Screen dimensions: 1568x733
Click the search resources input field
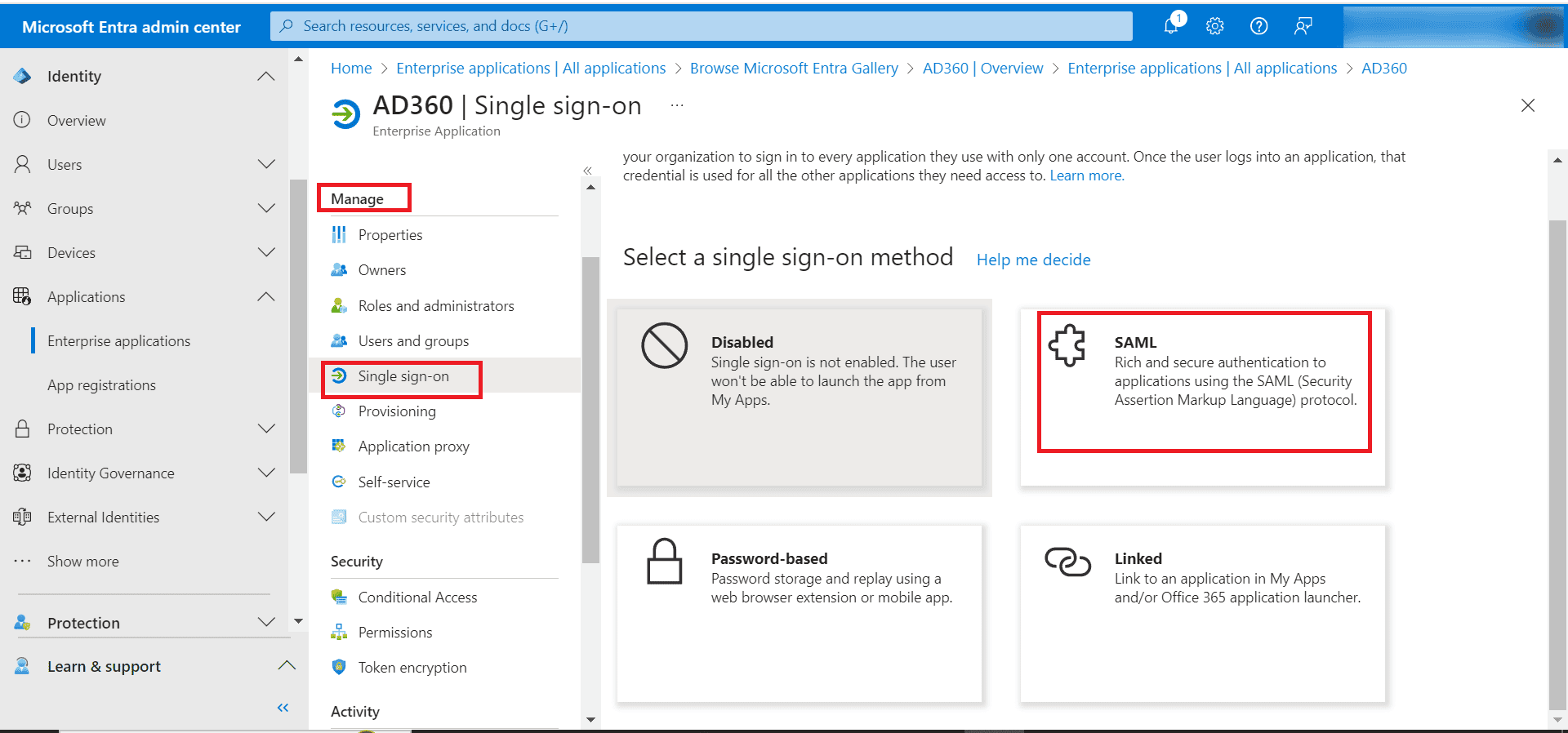(702, 25)
